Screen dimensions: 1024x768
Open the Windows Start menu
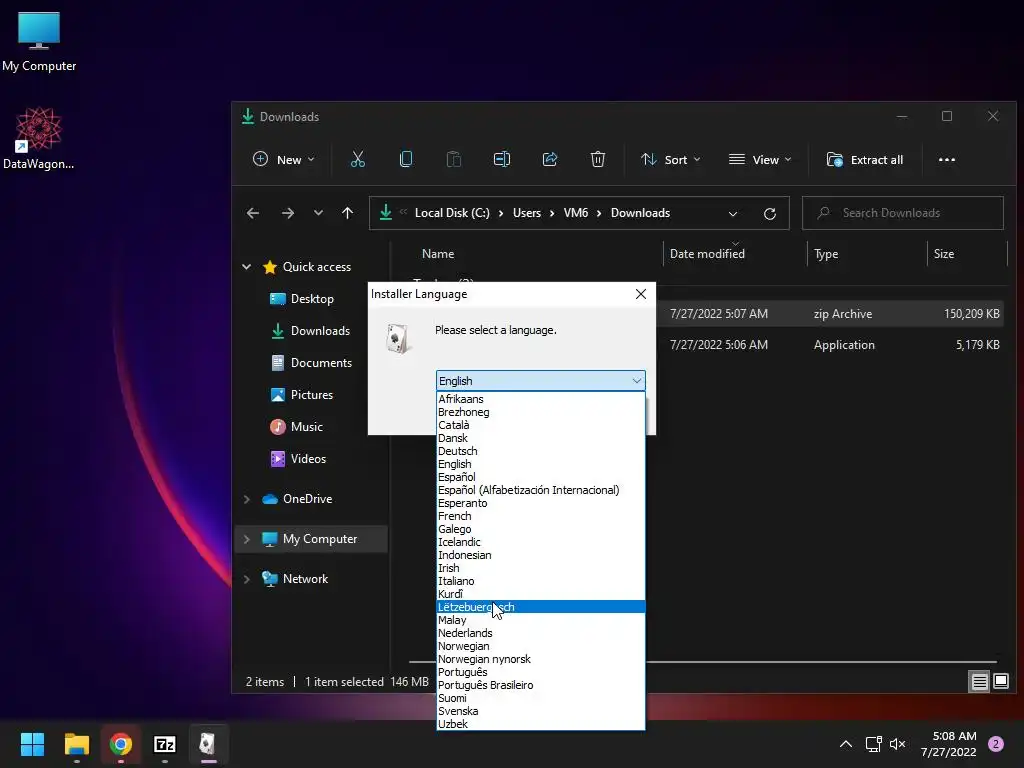pyautogui.click(x=32, y=744)
